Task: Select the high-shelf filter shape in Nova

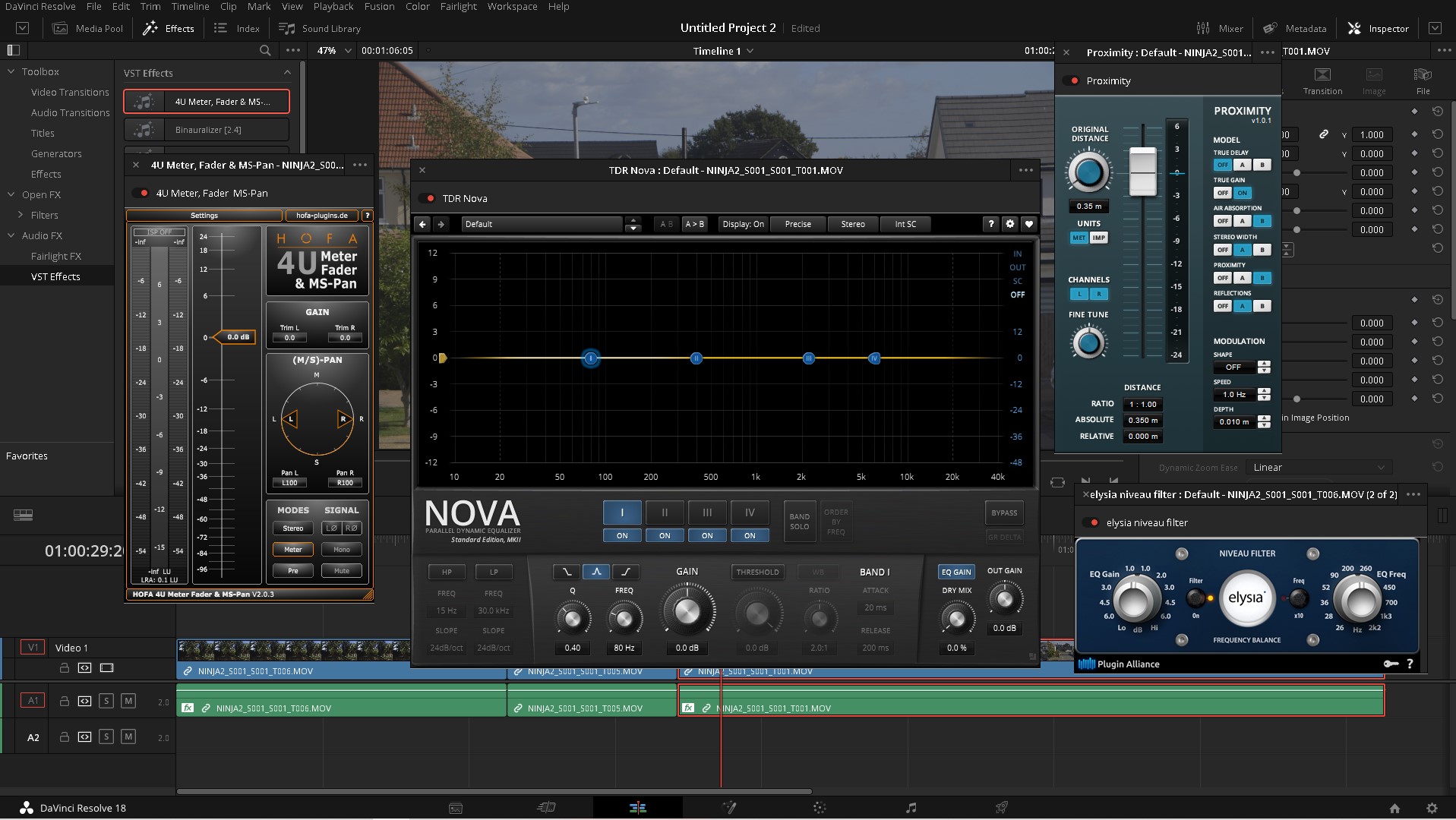Action: (x=625, y=572)
